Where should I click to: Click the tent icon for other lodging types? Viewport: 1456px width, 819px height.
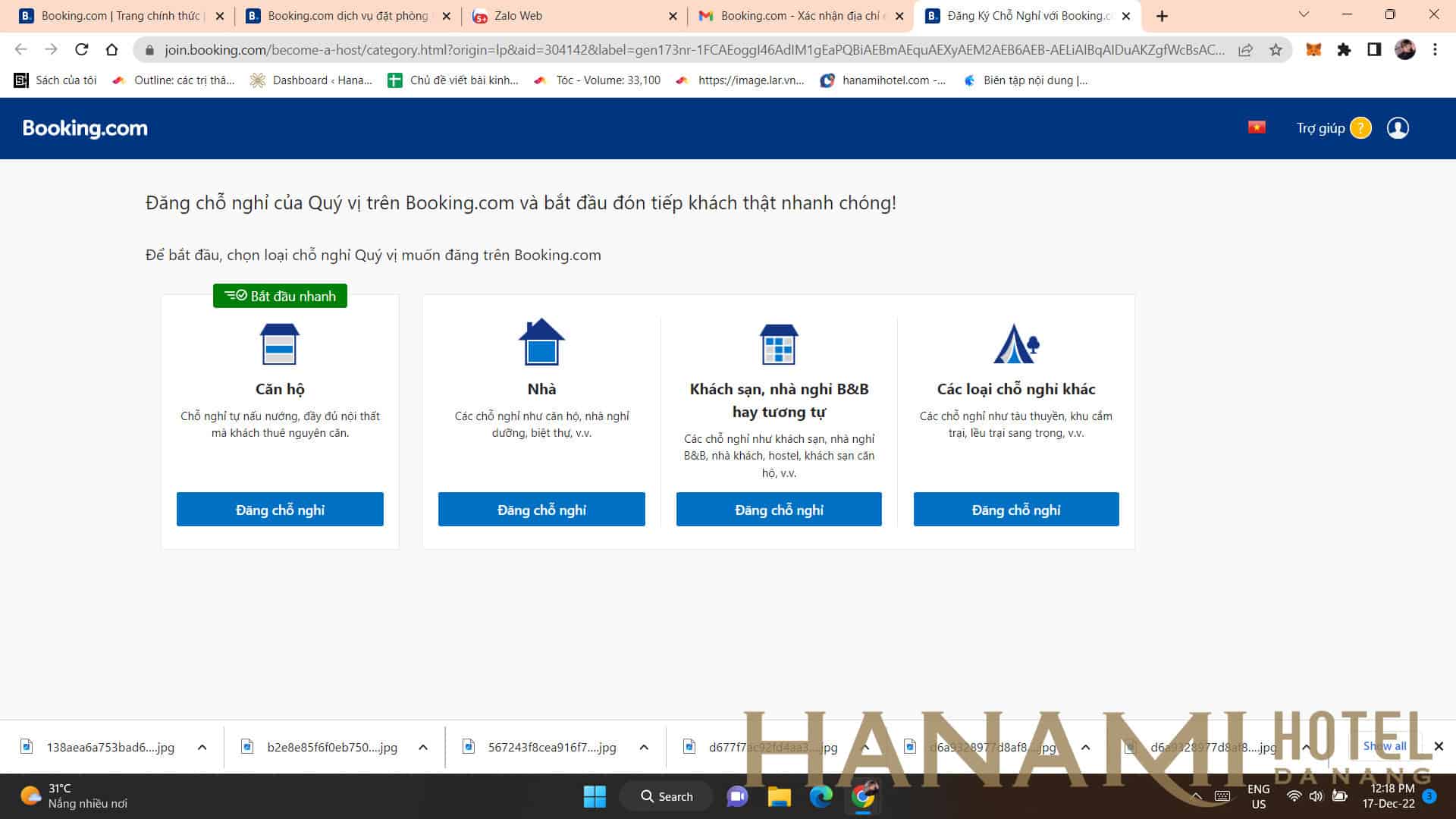pos(1015,344)
